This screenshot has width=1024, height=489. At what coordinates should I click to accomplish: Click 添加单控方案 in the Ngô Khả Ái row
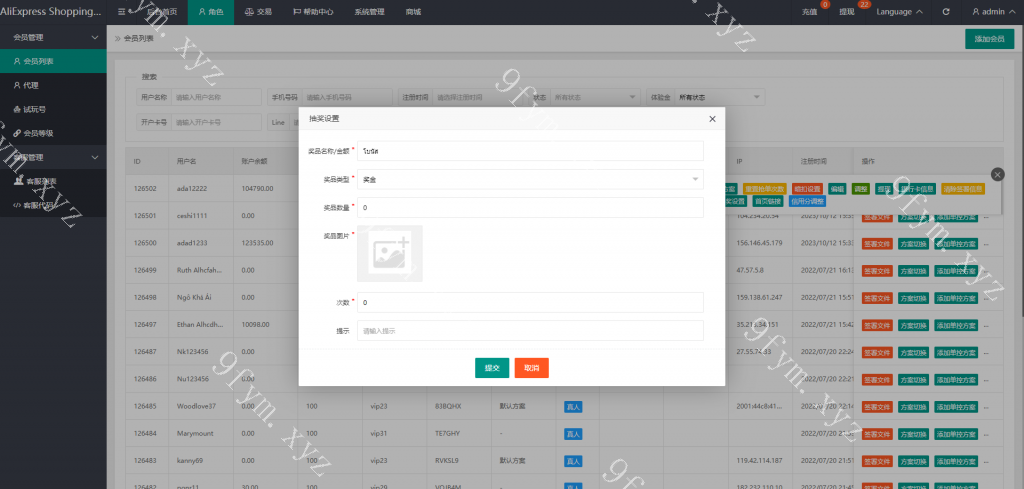pyautogui.click(x=956, y=298)
